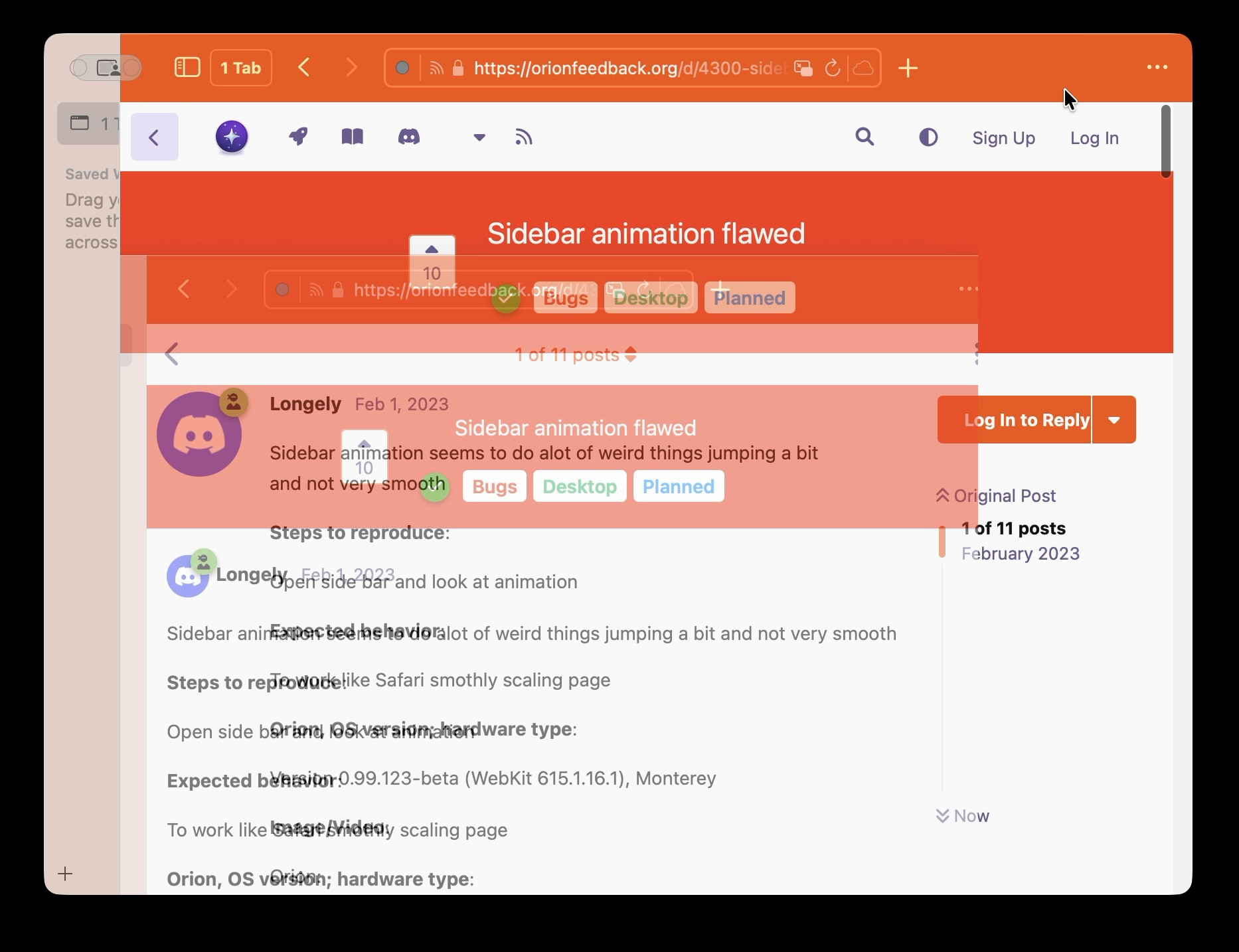Viewport: 1239px width, 952px height.
Task: Toggle the browser sidebar panel icon
Action: click(x=187, y=68)
